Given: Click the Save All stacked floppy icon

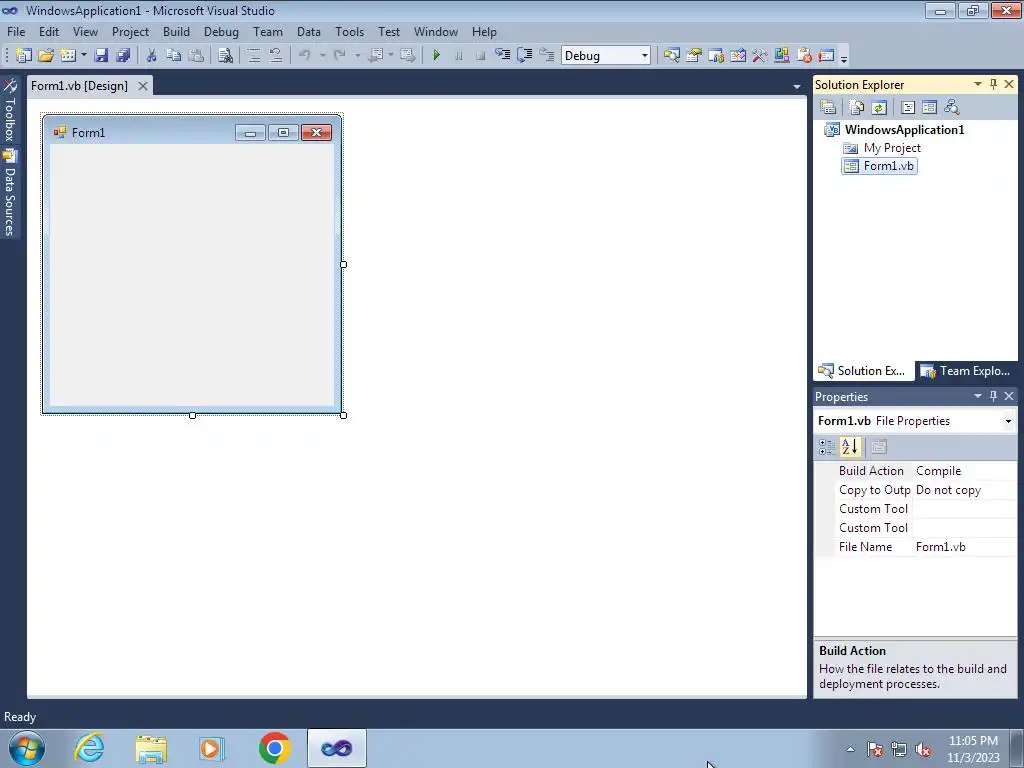Looking at the screenshot, I should tap(123, 56).
